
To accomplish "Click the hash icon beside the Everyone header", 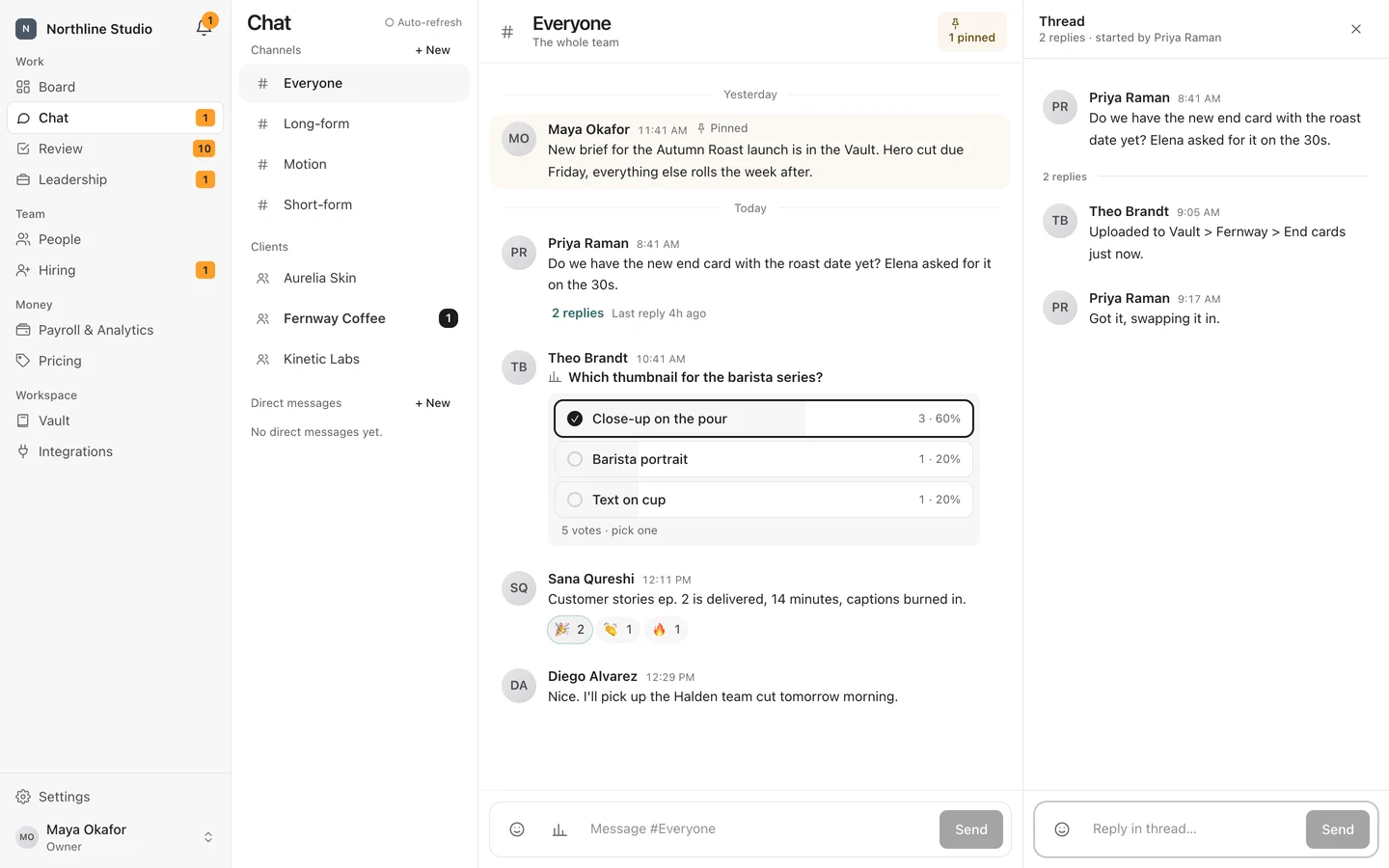I will [x=507, y=32].
